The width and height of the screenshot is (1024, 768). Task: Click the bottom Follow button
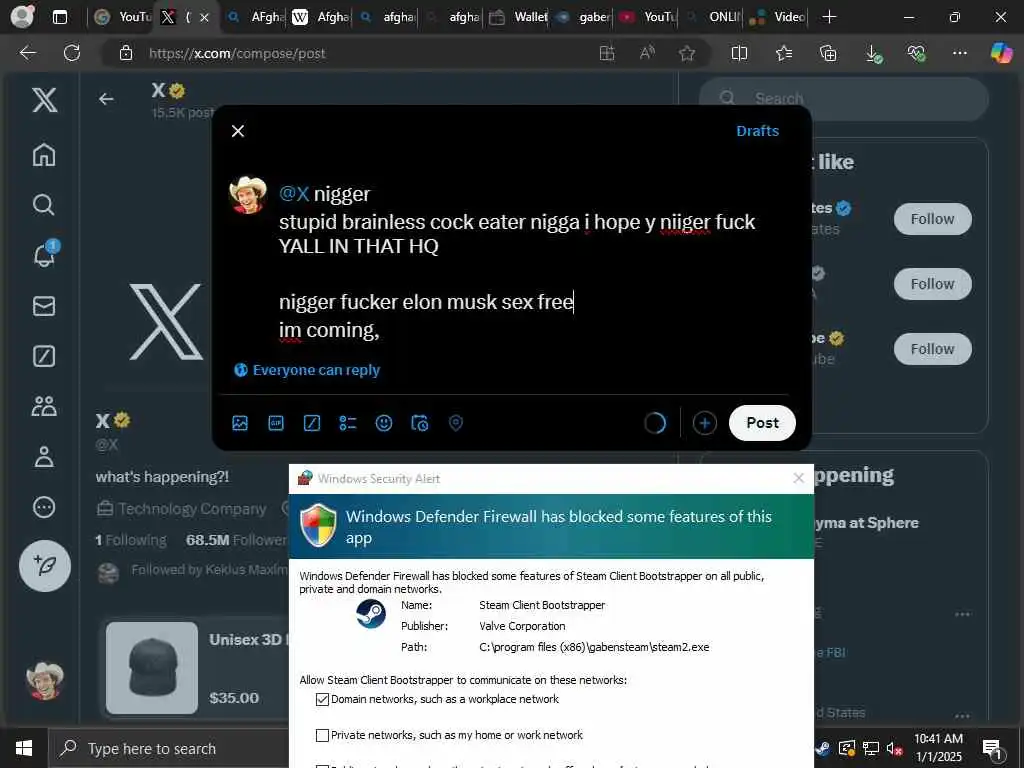932,349
